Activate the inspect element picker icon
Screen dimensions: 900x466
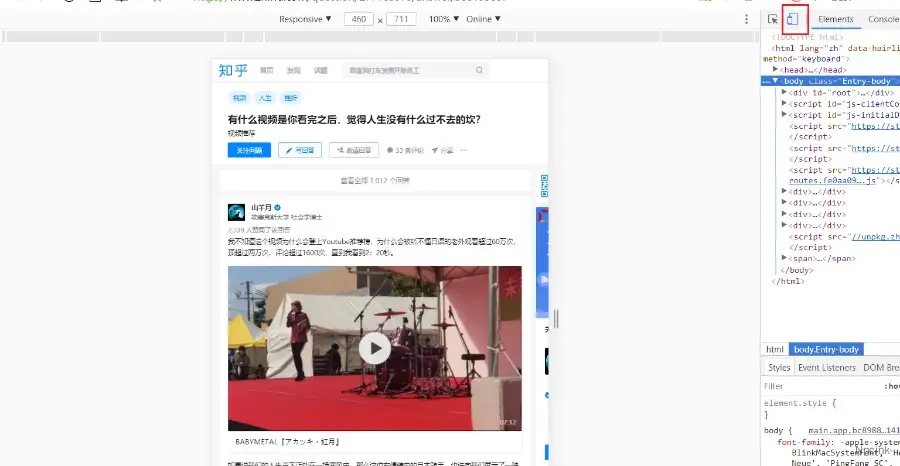pos(773,19)
